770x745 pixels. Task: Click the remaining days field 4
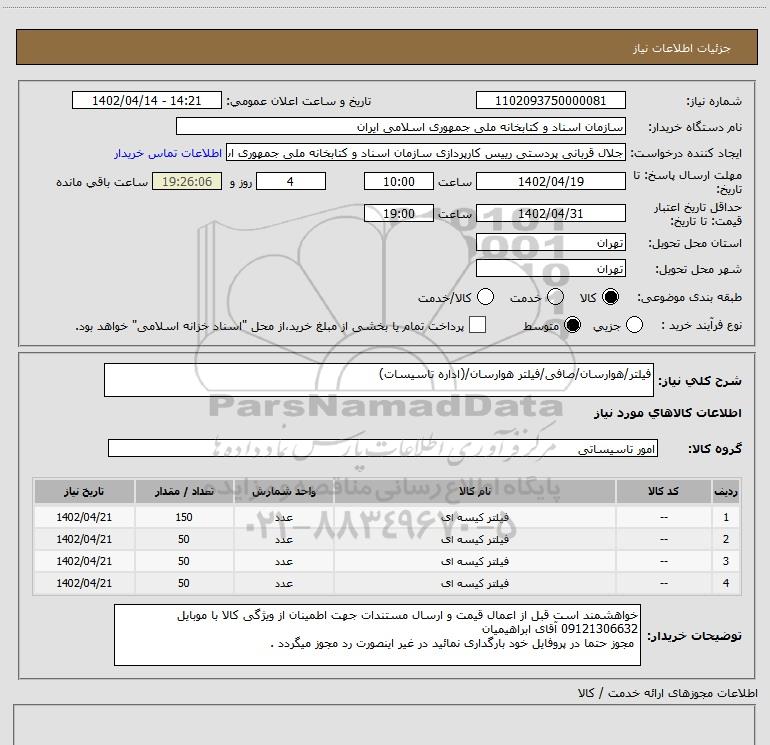291,181
